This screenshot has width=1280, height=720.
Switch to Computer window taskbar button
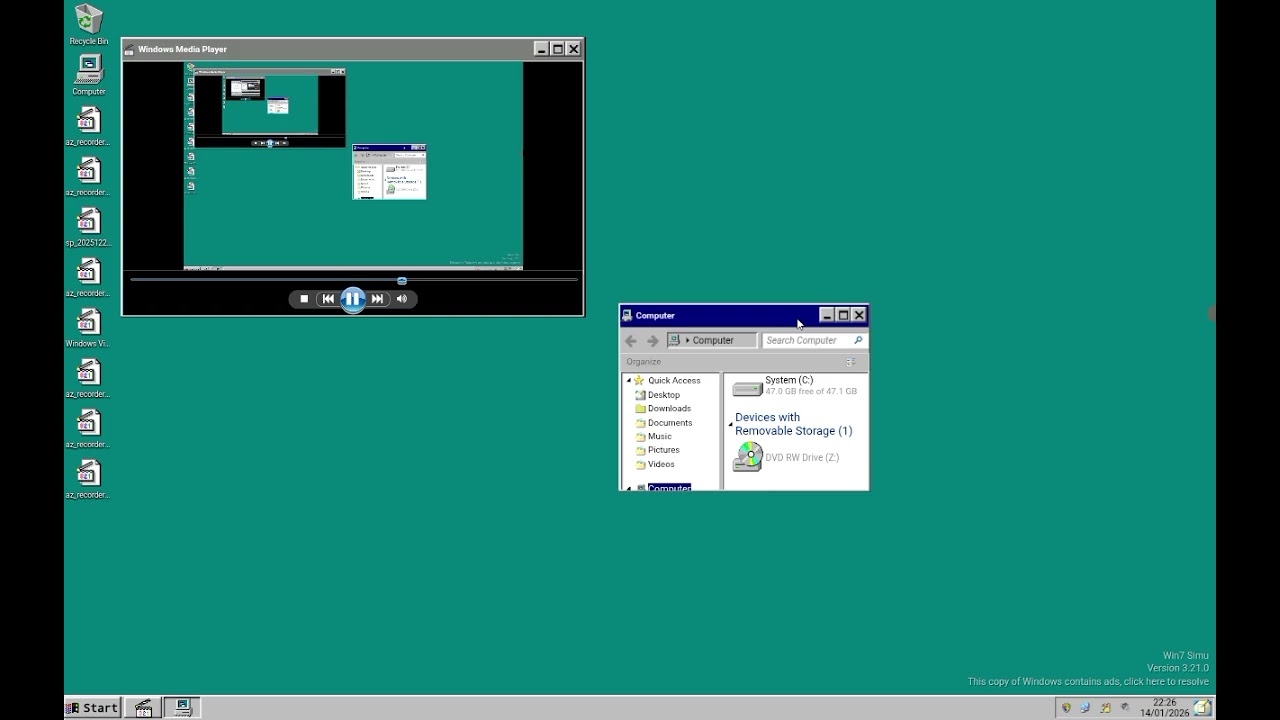tap(182, 708)
